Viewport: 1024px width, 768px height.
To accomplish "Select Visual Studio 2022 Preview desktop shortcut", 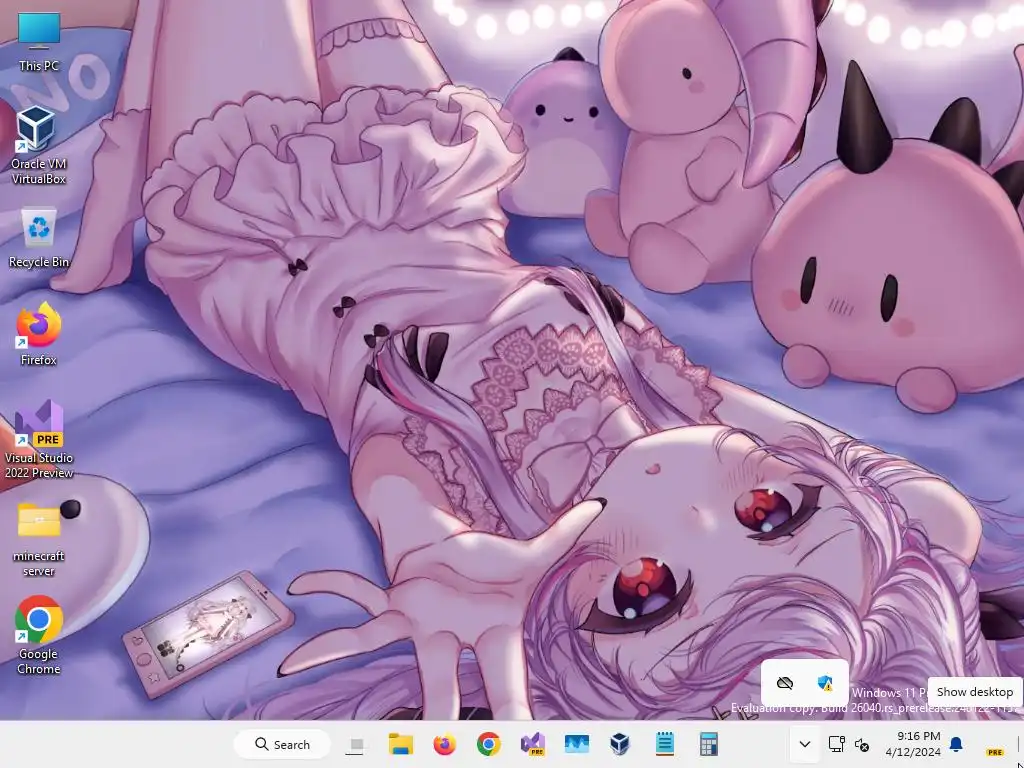I will [x=39, y=439].
